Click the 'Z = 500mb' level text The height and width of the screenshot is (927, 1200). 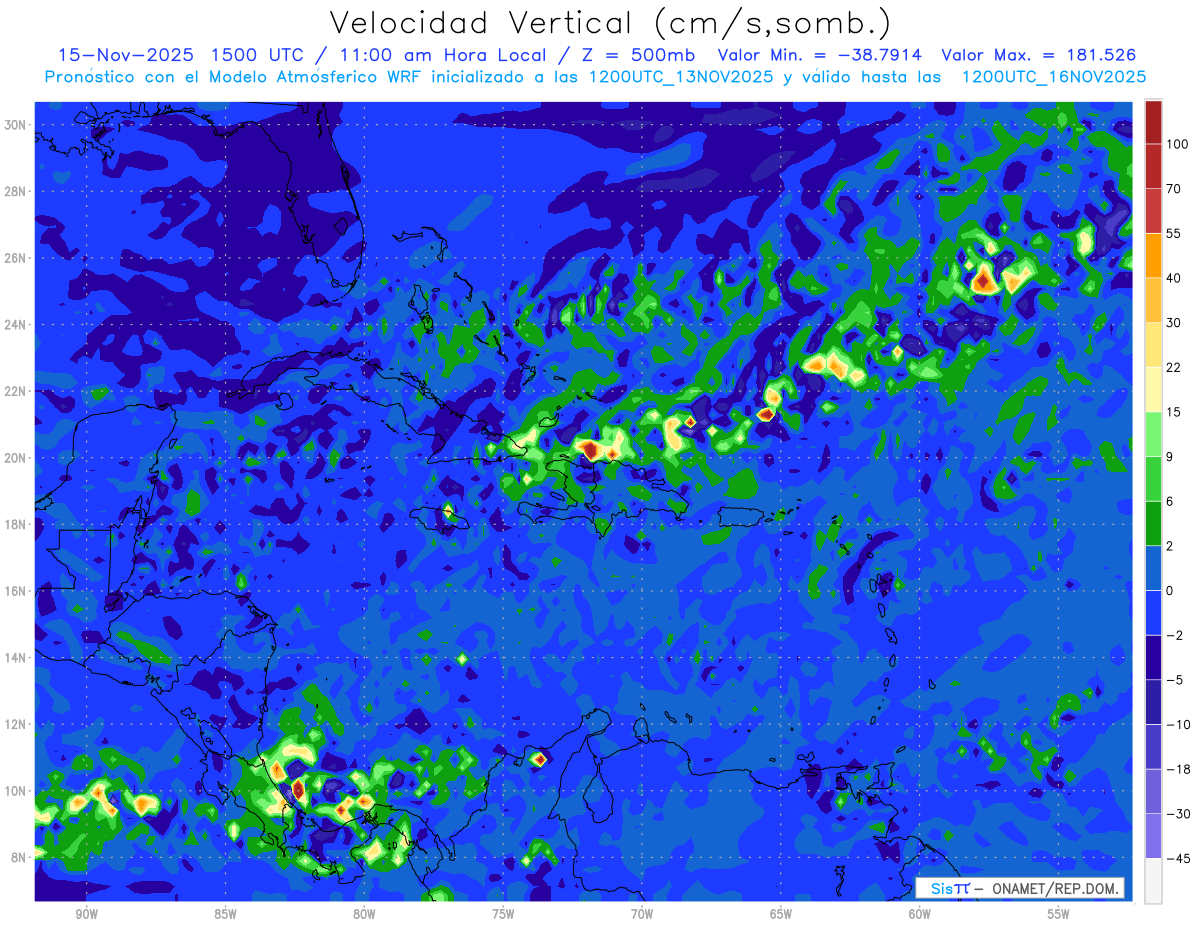638,55
